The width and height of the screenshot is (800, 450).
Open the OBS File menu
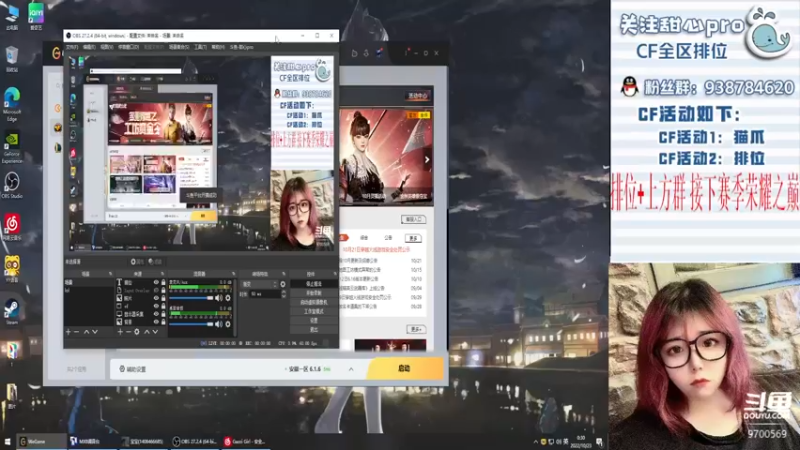(x=71, y=47)
